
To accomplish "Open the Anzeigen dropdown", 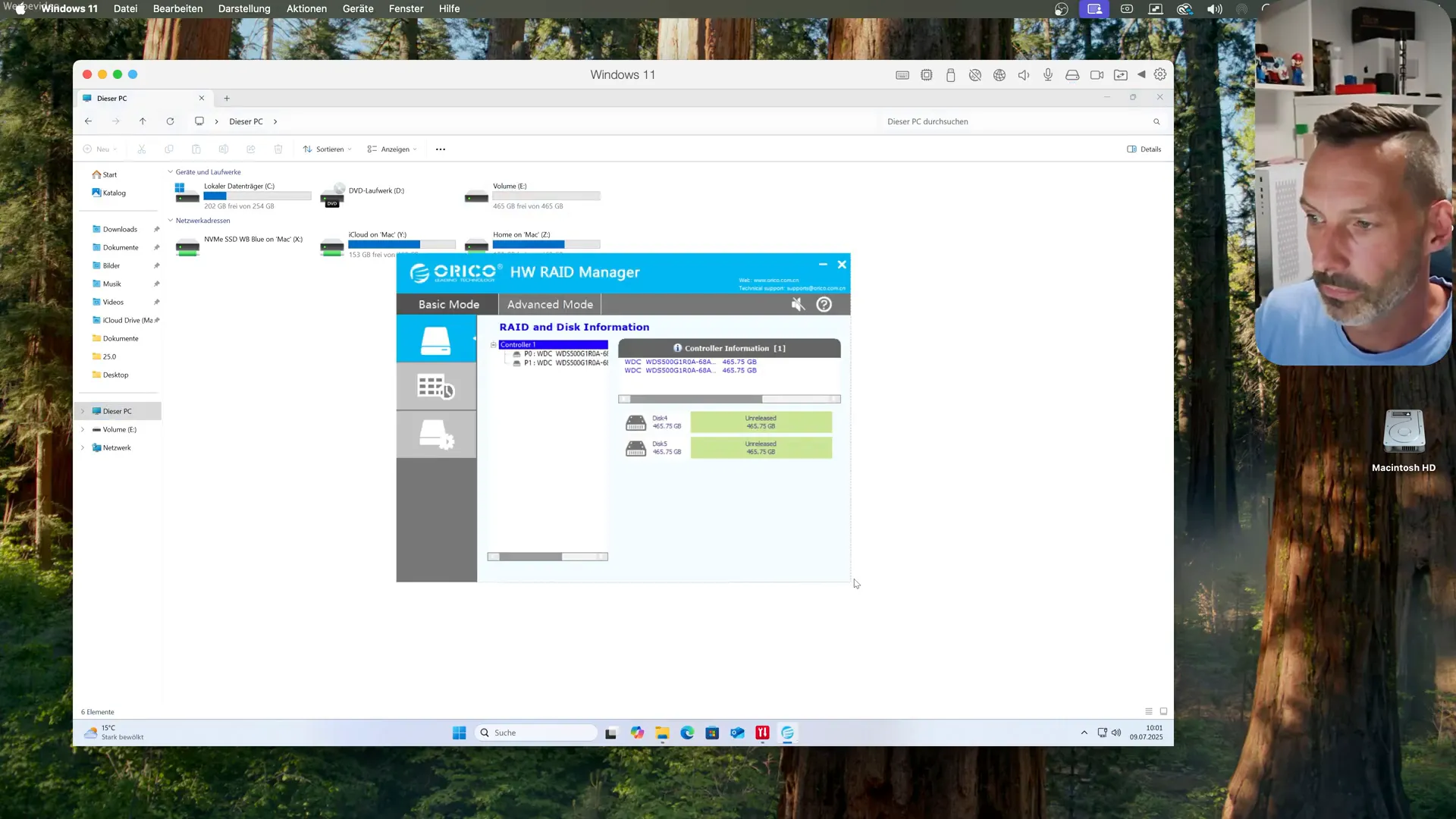I will [392, 149].
